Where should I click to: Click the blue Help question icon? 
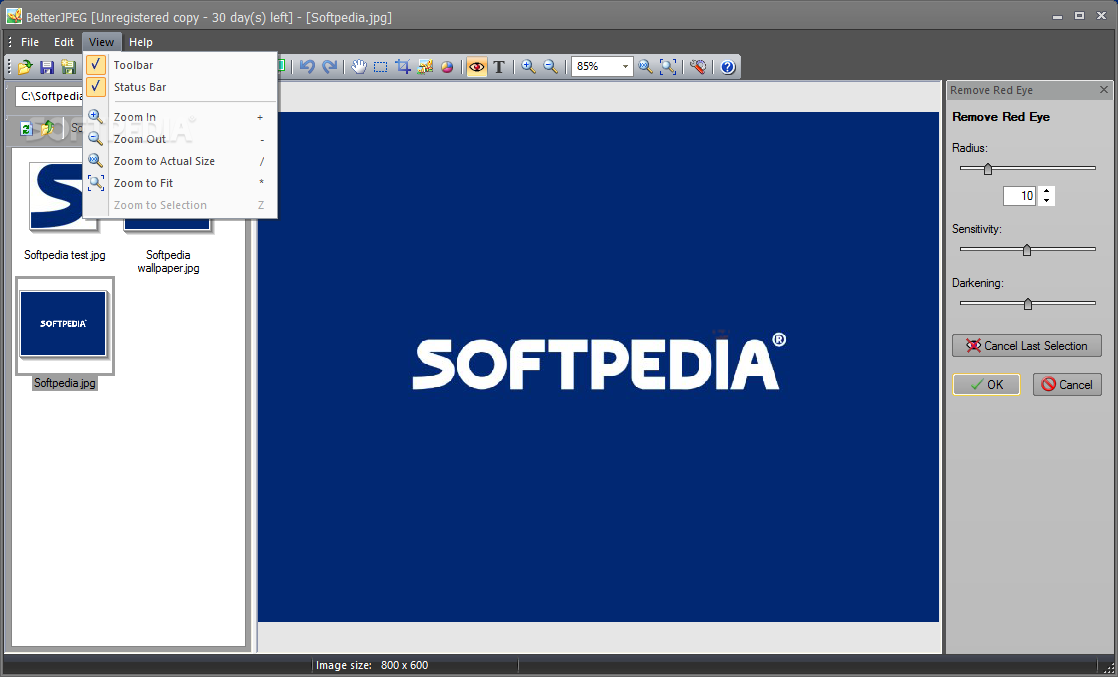727,67
